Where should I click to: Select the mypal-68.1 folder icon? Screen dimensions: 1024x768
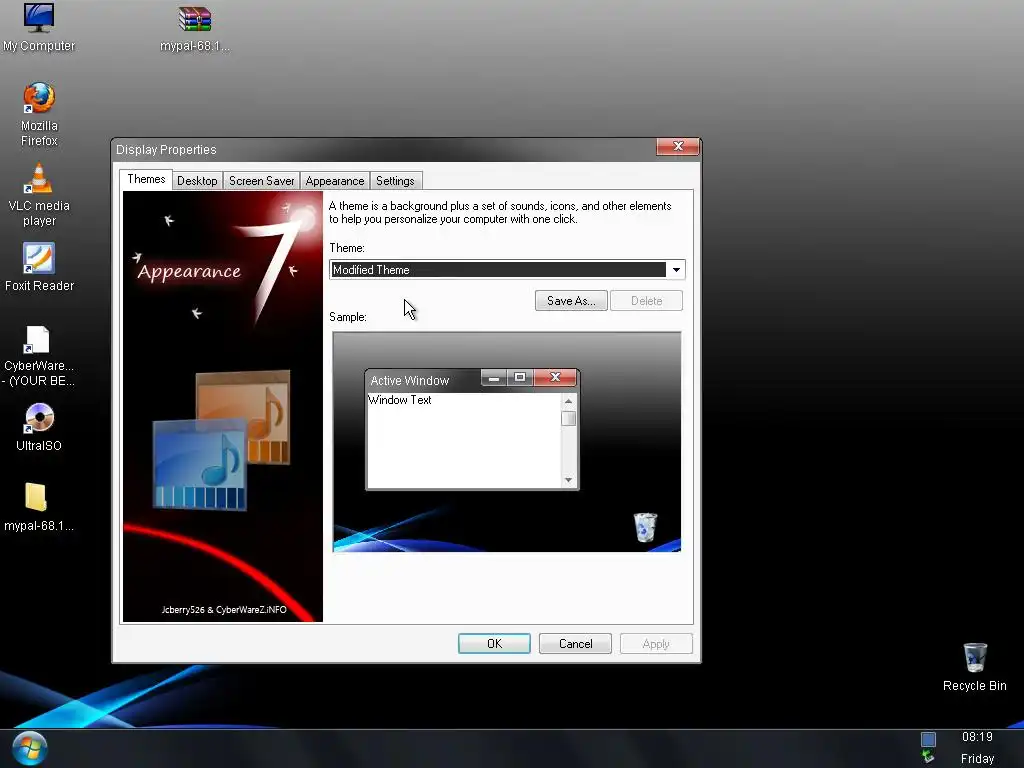pyautogui.click(x=39, y=507)
